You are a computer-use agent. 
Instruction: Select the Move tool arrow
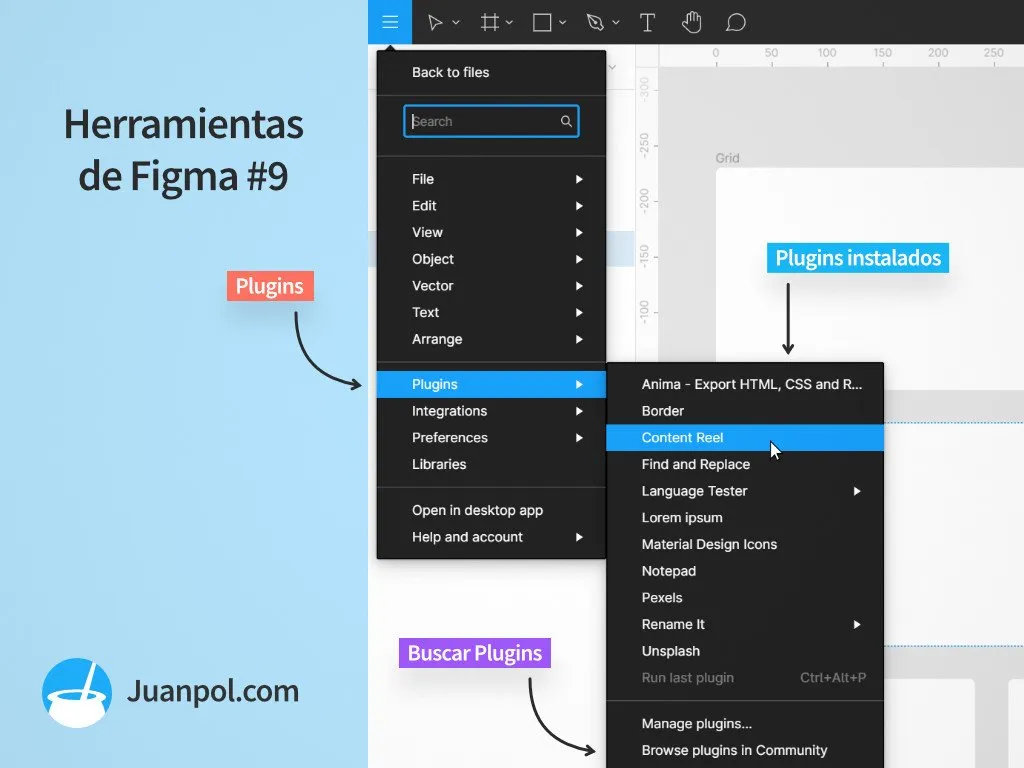click(x=434, y=23)
